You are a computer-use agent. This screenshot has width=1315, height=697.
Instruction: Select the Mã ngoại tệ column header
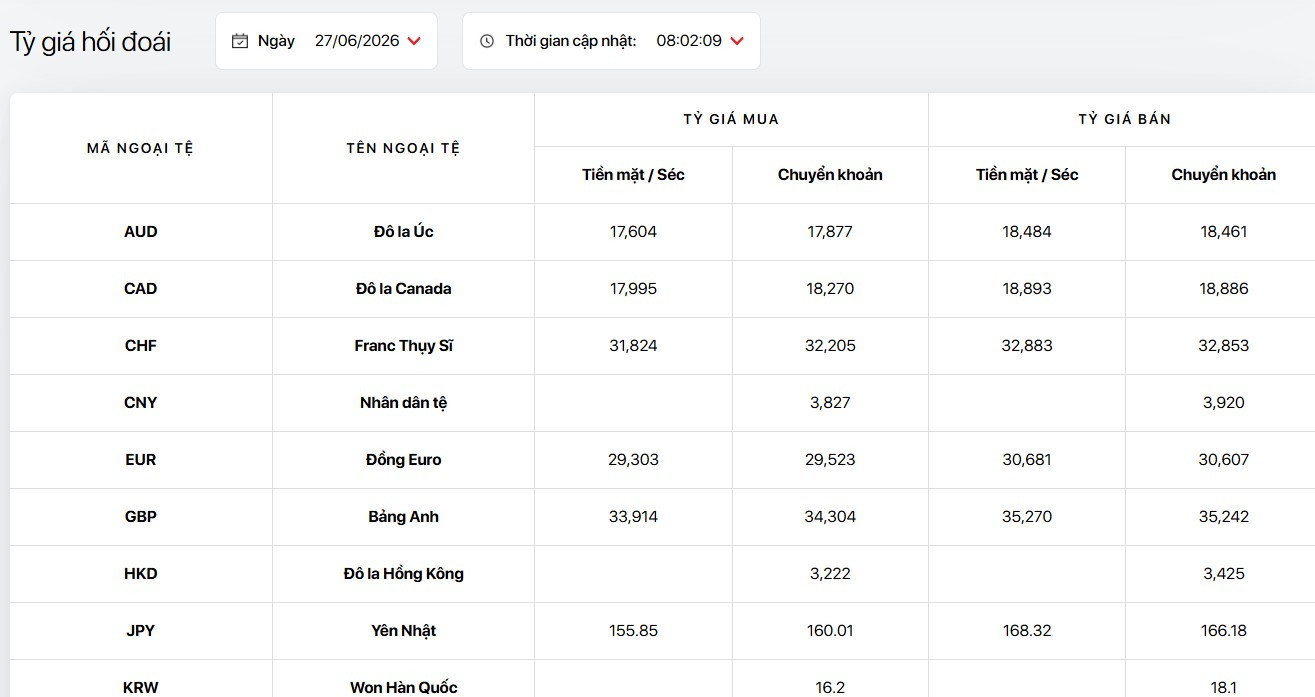pos(141,148)
